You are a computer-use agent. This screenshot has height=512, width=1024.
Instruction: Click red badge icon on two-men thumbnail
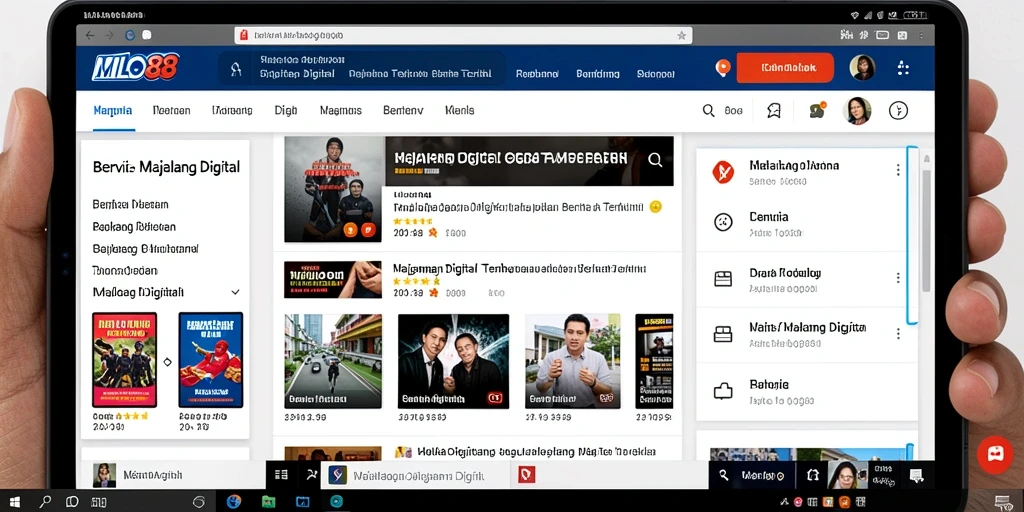click(x=494, y=397)
